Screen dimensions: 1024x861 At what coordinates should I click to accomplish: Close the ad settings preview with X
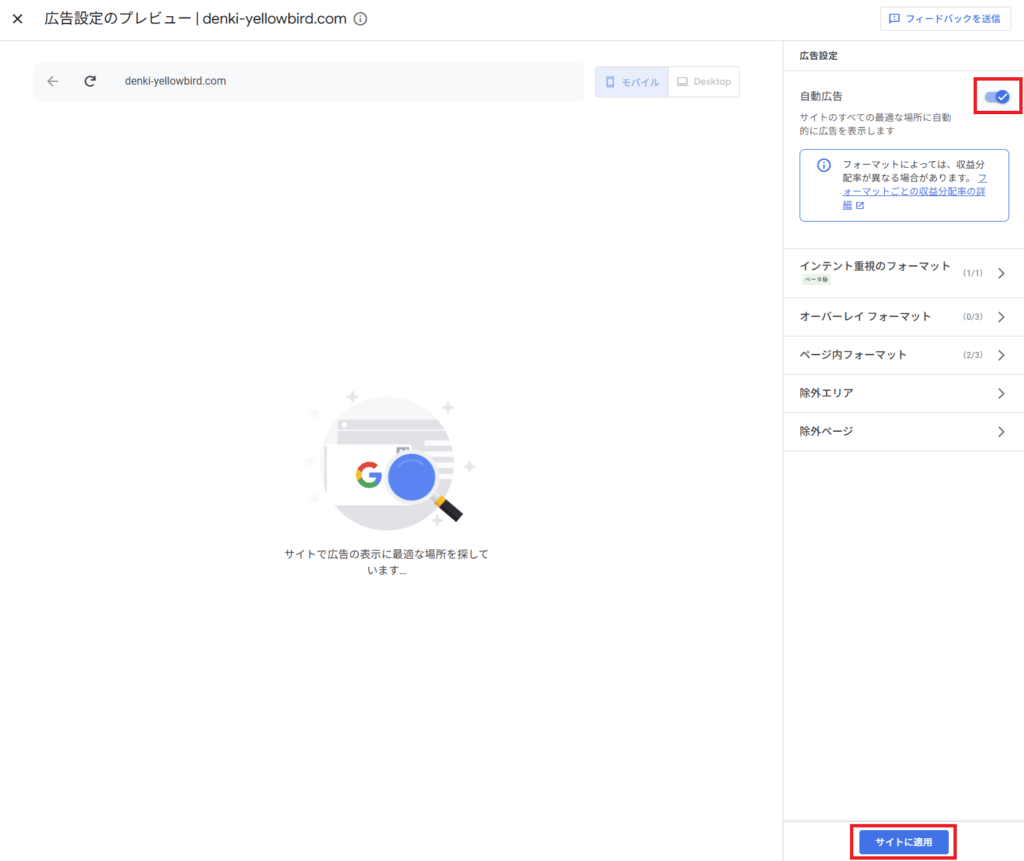pos(18,19)
